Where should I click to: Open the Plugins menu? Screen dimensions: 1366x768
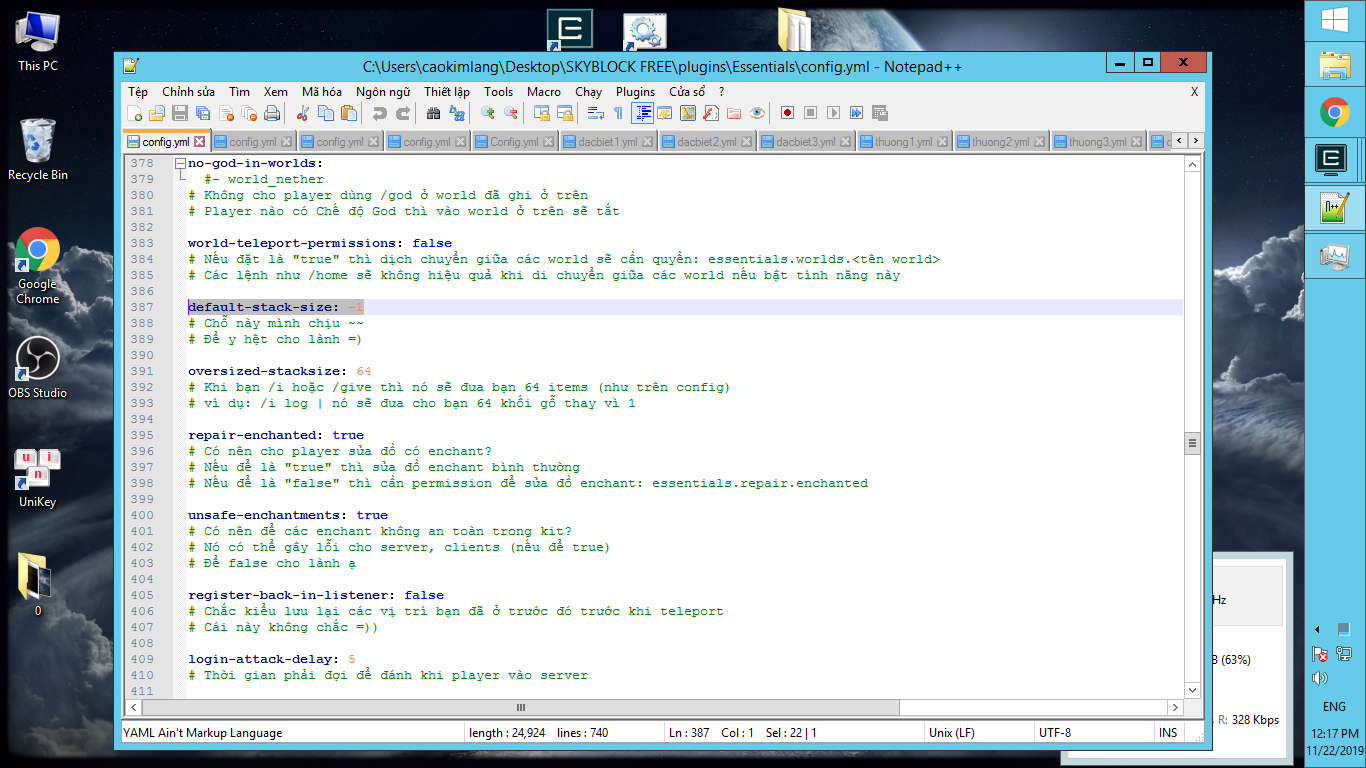(635, 91)
